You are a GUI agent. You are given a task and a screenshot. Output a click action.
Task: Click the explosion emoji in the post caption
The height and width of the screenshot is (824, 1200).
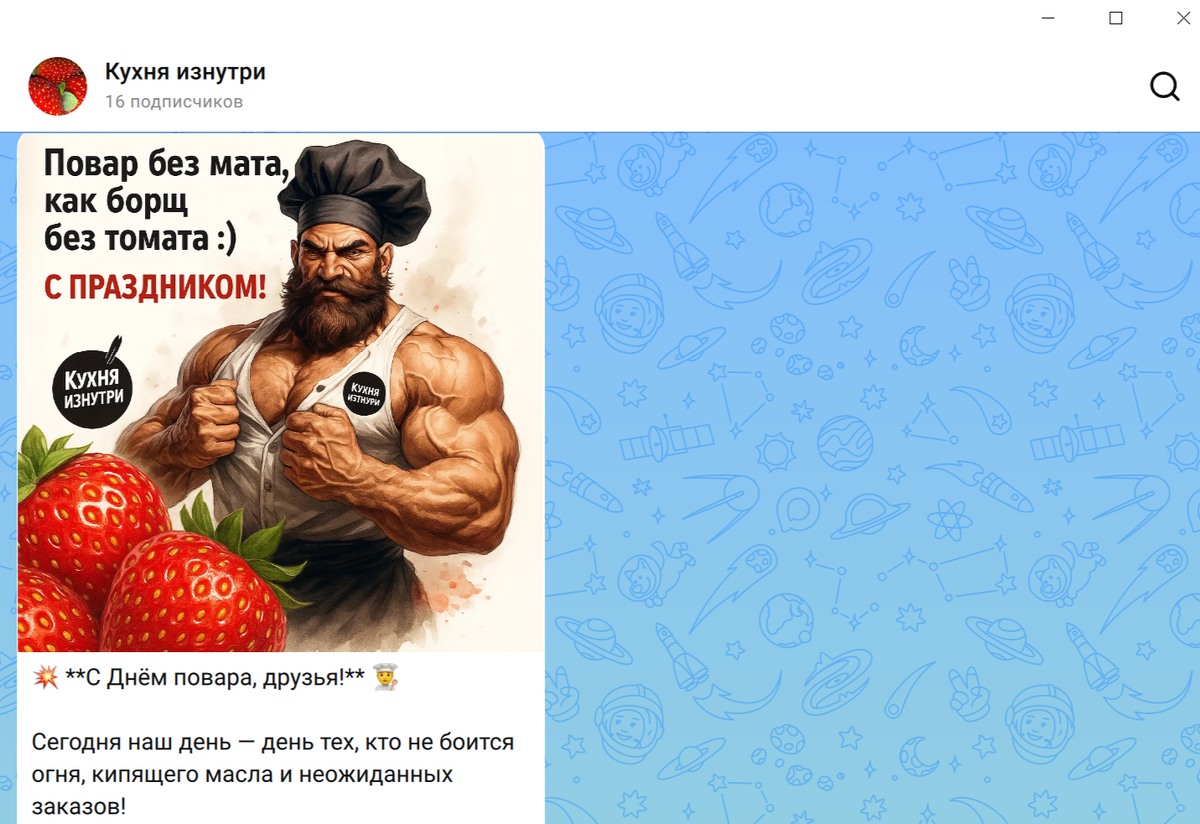click(x=45, y=677)
